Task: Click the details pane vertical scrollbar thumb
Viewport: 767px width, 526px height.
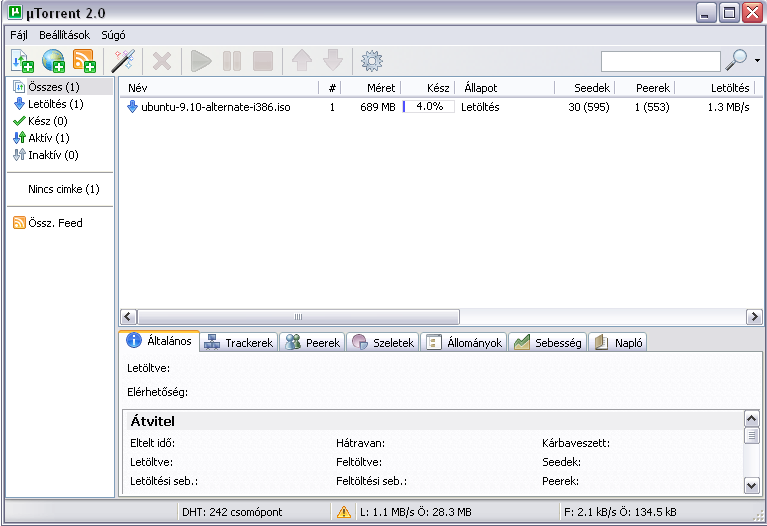Action: 751,435
